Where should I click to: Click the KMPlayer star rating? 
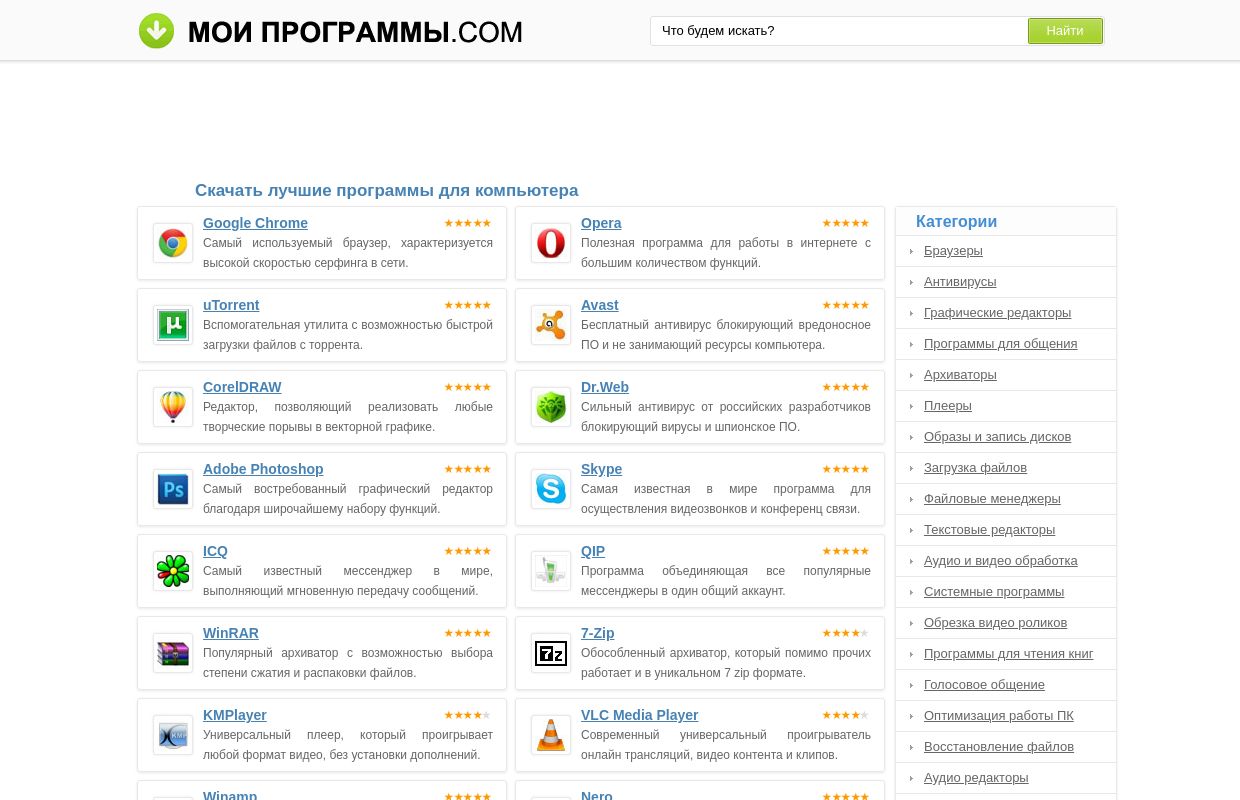pyautogui.click(x=467, y=715)
